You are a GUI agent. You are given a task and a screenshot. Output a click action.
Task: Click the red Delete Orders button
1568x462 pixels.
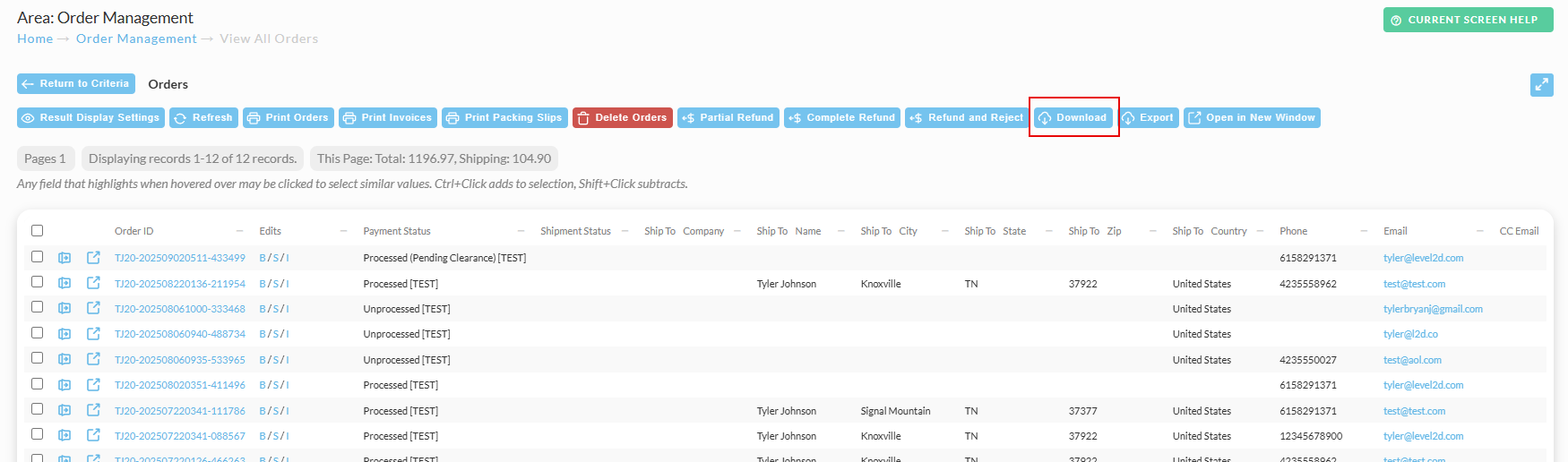tap(623, 117)
